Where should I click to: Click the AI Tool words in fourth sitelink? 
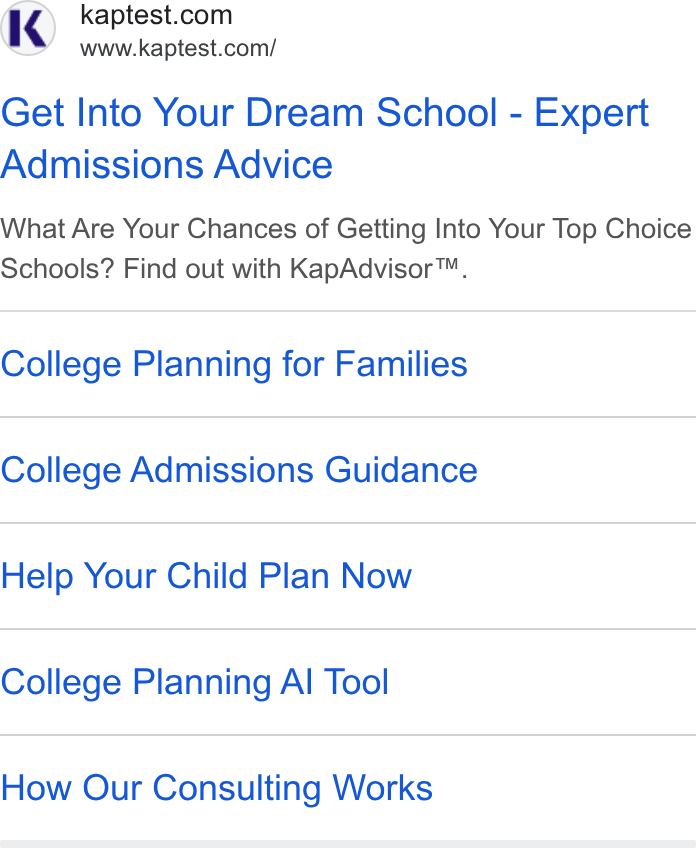point(334,681)
